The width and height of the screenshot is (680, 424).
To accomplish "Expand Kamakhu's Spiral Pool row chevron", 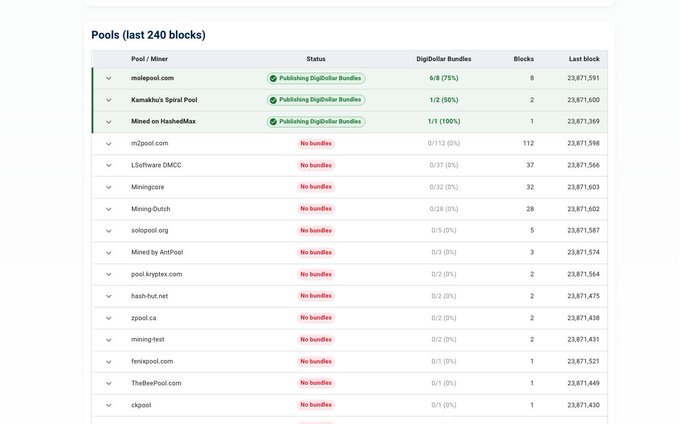I will [x=108, y=100].
